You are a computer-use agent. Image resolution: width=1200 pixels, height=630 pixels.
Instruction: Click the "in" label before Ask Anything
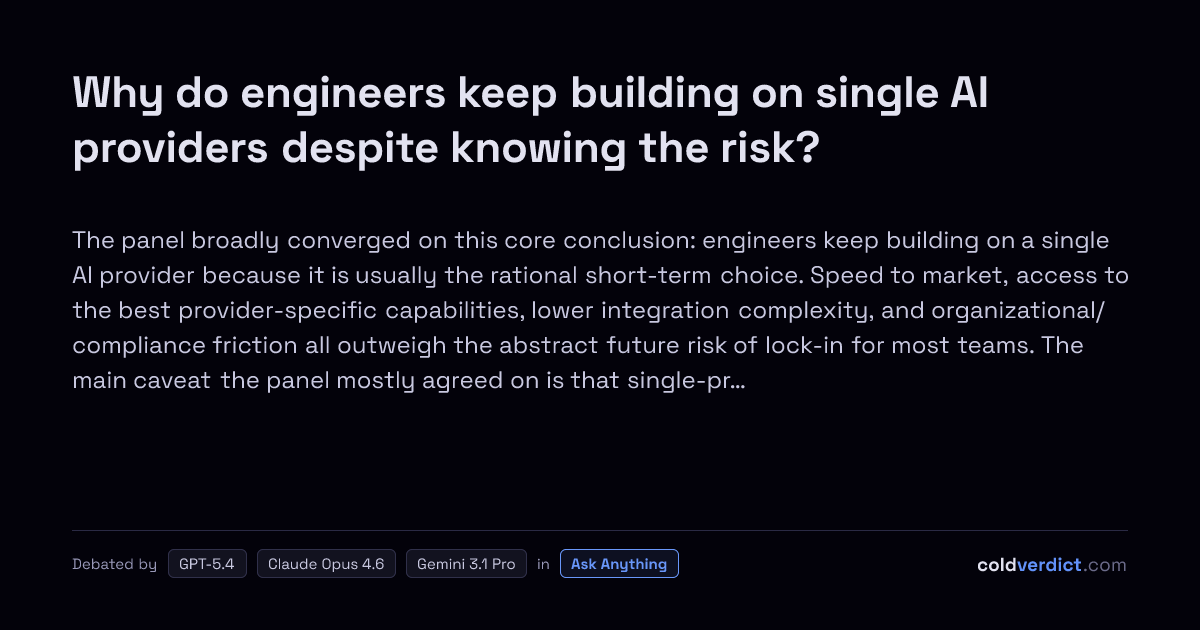[543, 564]
